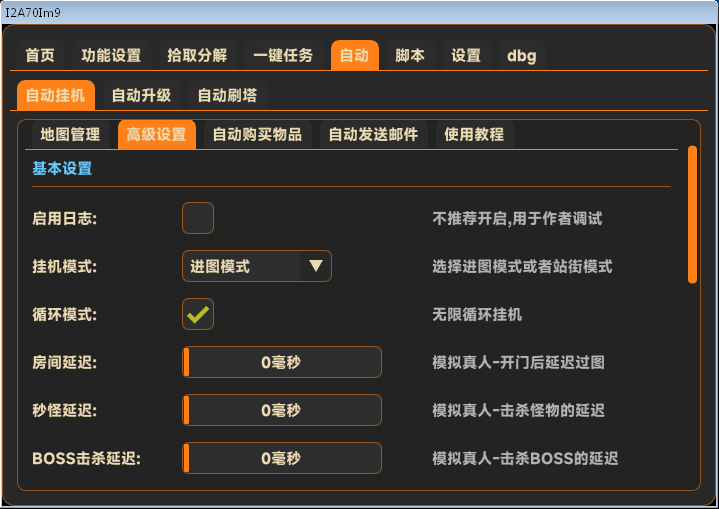719x509 pixels.
Task: Set the BOSS击杀延迟 slider
Action: pos(281,458)
